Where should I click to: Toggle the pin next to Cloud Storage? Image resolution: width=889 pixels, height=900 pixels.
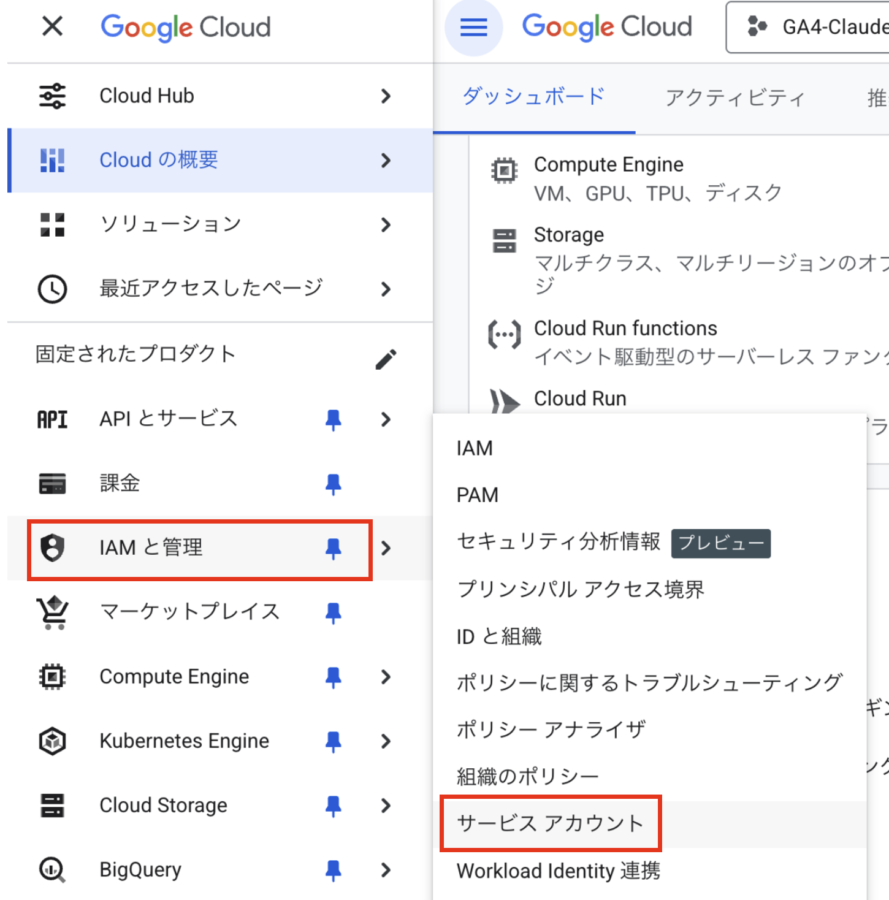333,805
